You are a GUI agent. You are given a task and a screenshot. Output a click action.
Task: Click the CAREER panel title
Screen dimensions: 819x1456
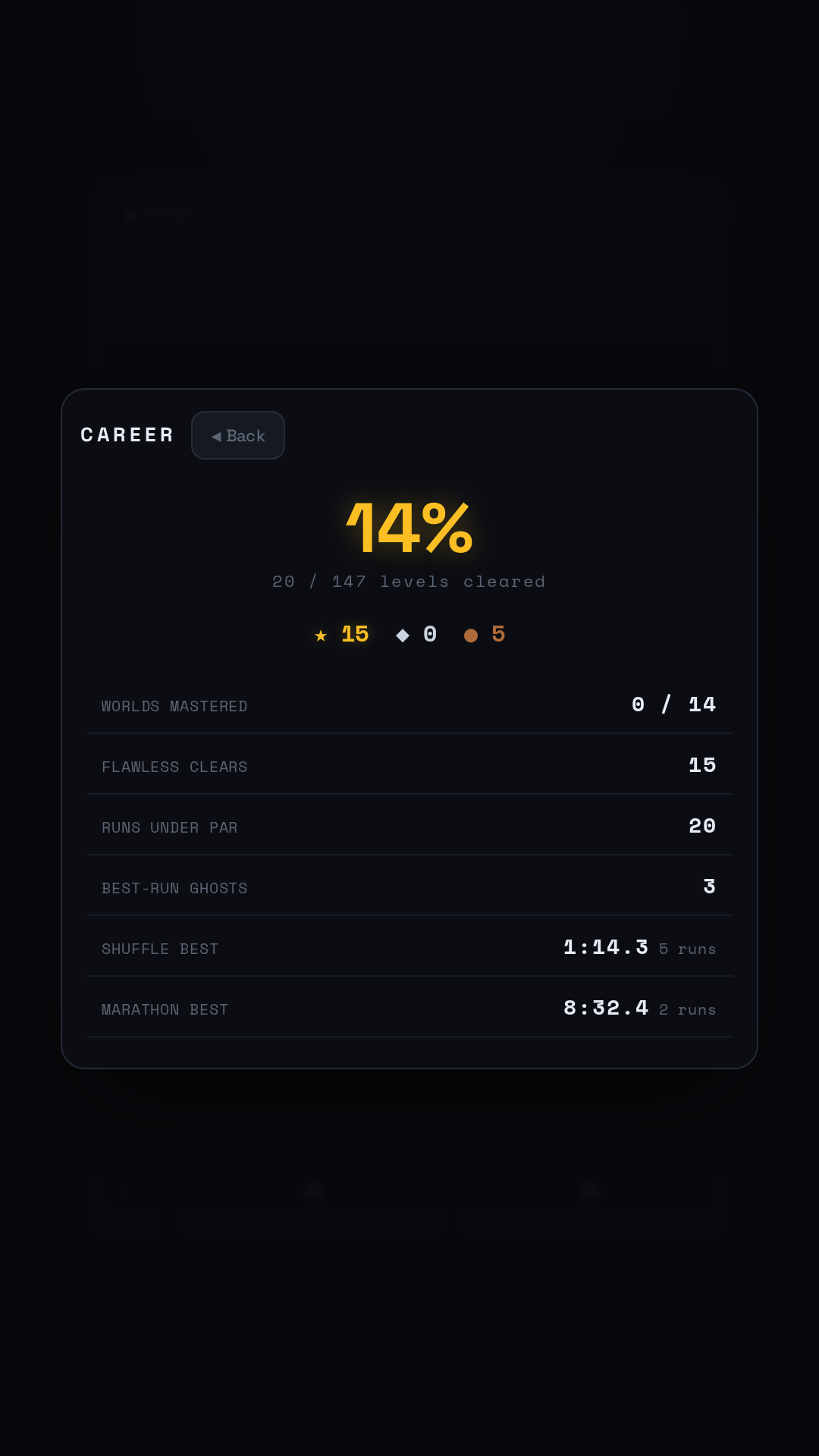click(127, 435)
